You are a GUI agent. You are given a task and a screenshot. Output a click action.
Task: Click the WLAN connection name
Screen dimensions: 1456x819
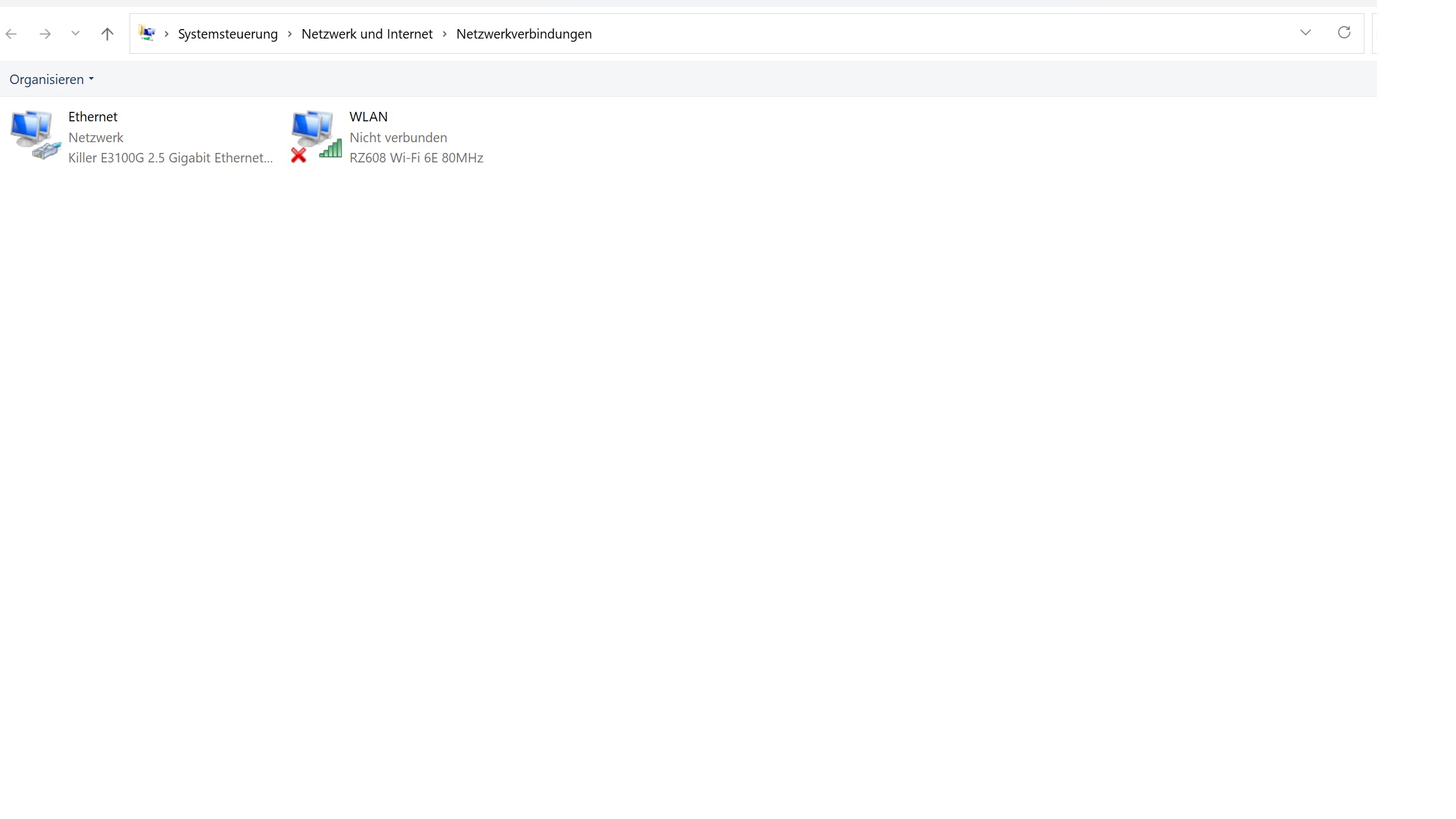368,117
